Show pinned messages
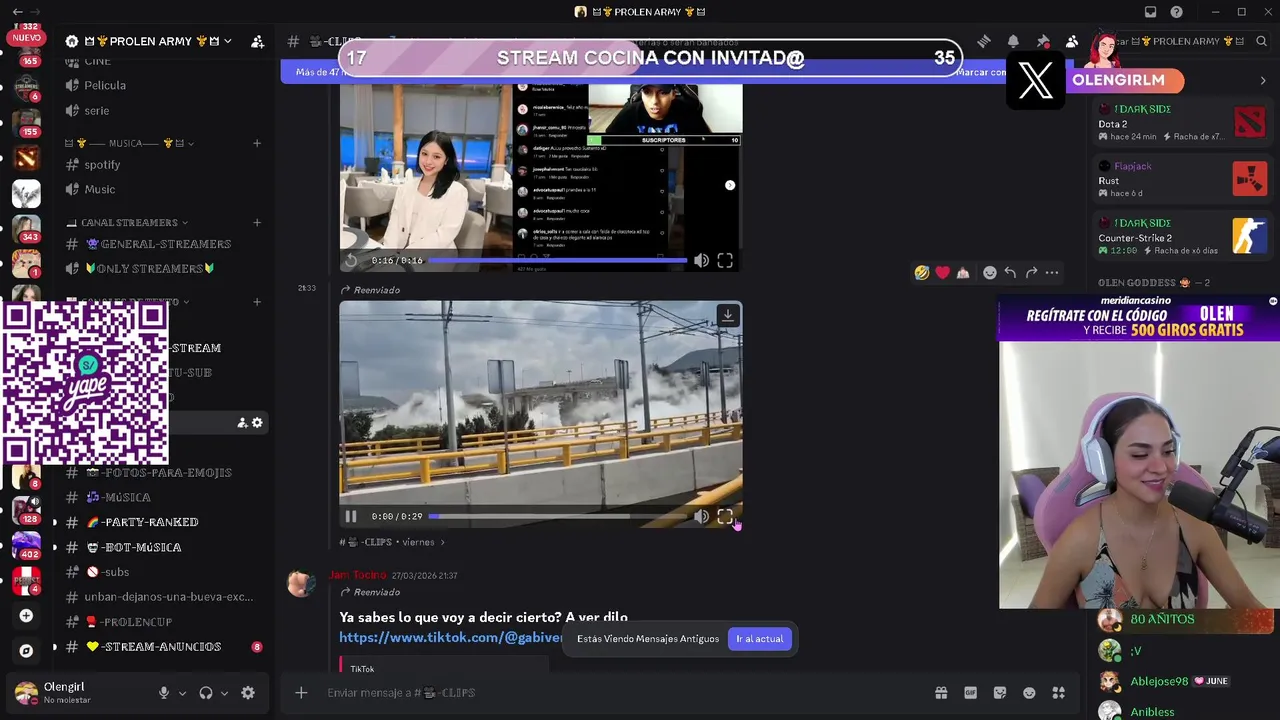 point(1043,41)
